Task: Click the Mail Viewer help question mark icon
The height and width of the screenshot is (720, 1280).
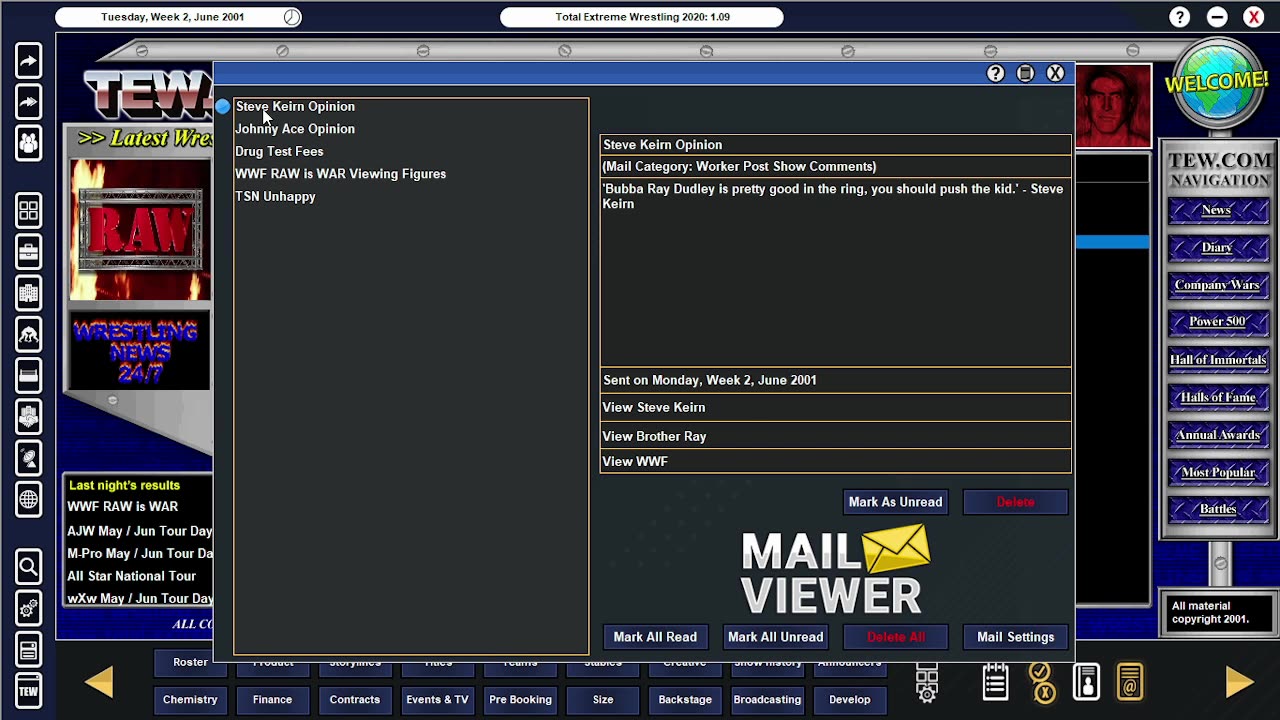Action: (995, 73)
